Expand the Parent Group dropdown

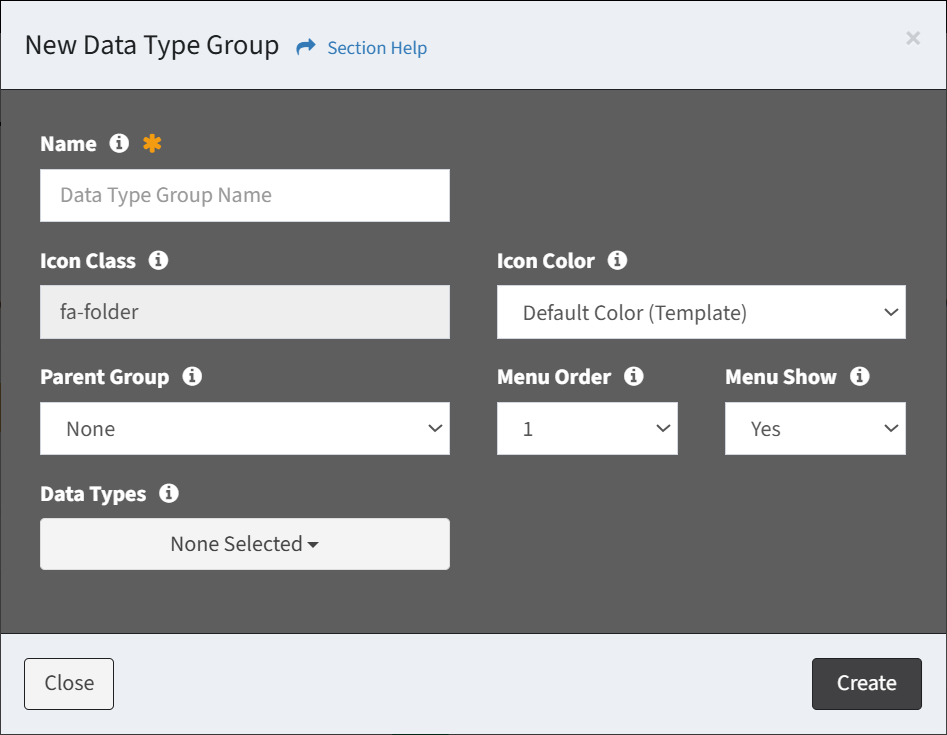[245, 429]
